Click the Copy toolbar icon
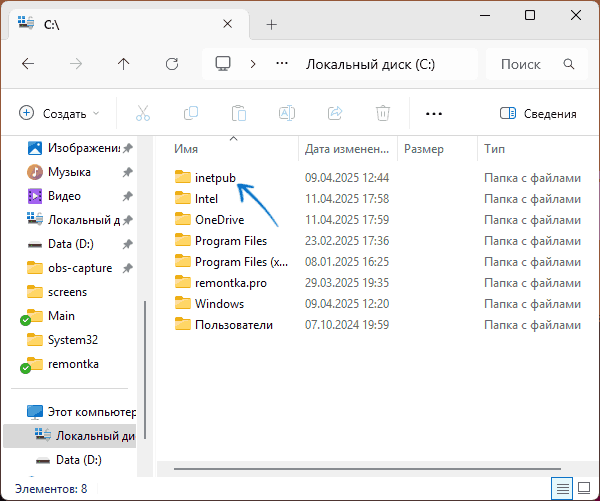This screenshot has width=600, height=501. coord(191,113)
